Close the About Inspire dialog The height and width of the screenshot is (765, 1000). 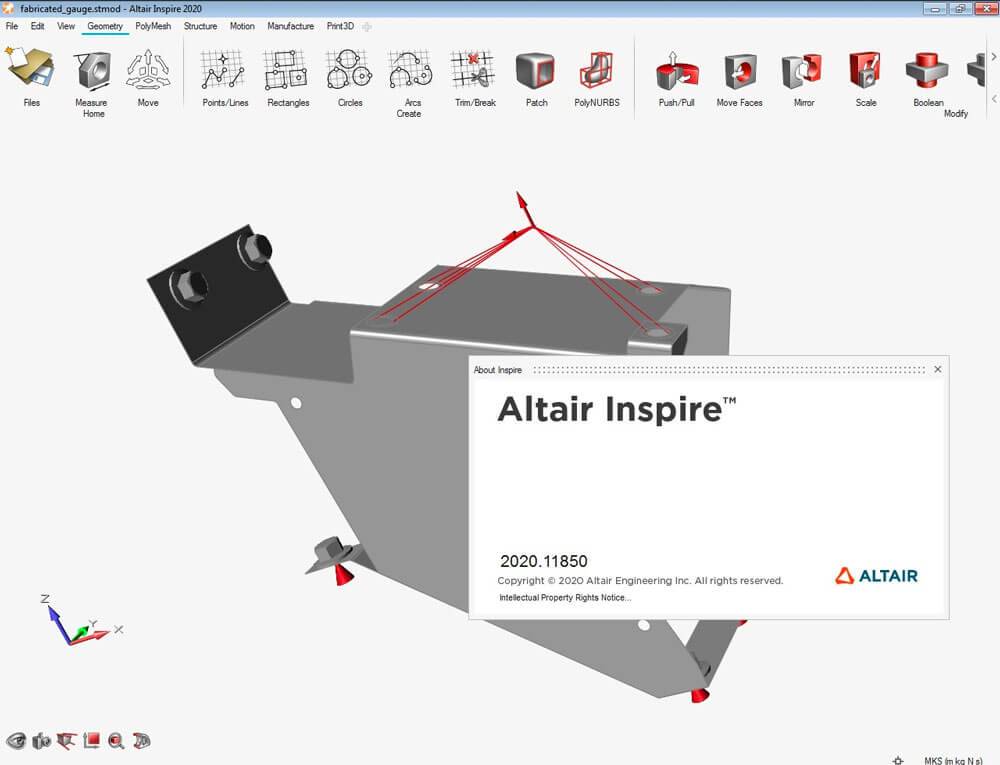coord(937,369)
